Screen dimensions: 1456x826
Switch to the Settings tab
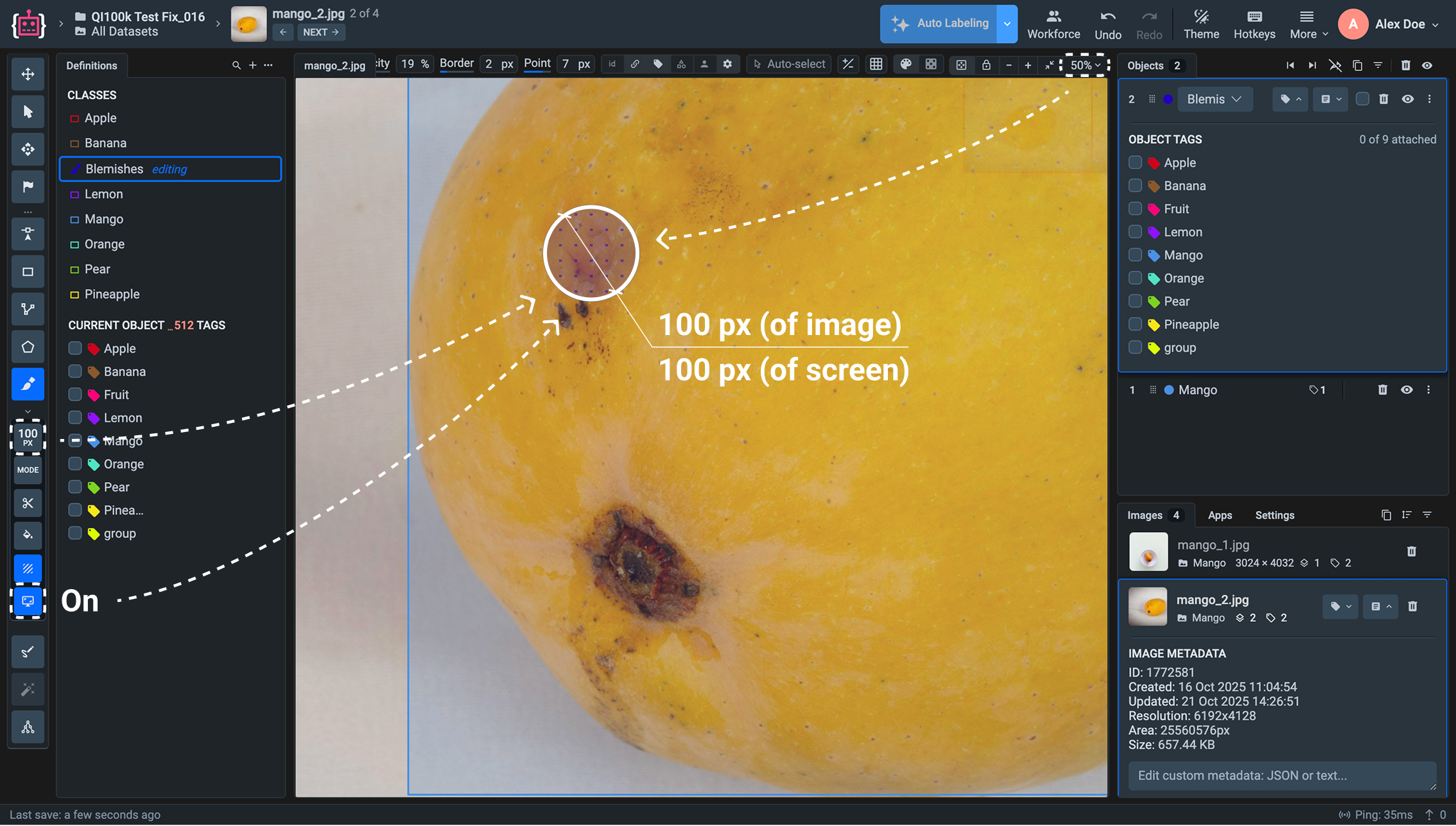pyautogui.click(x=1274, y=515)
